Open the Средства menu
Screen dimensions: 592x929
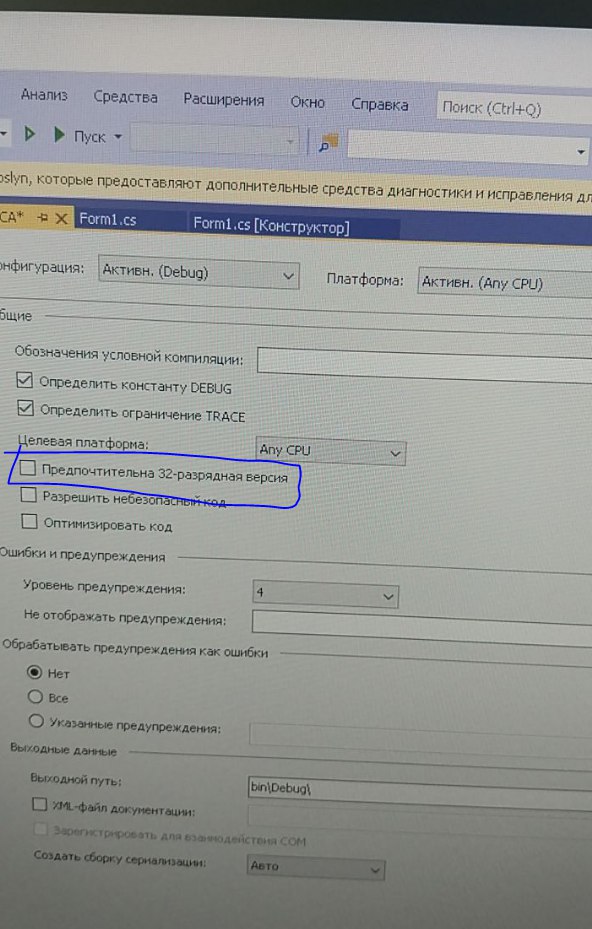point(125,97)
